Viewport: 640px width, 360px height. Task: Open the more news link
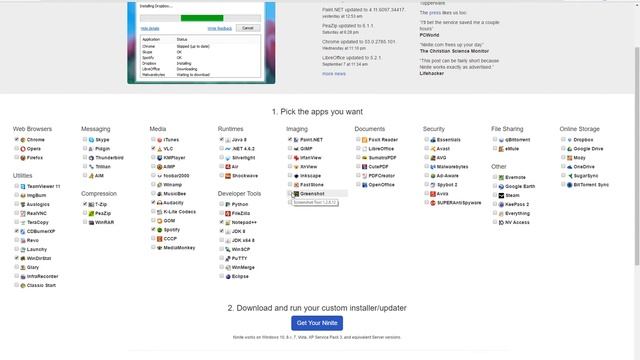334,74
